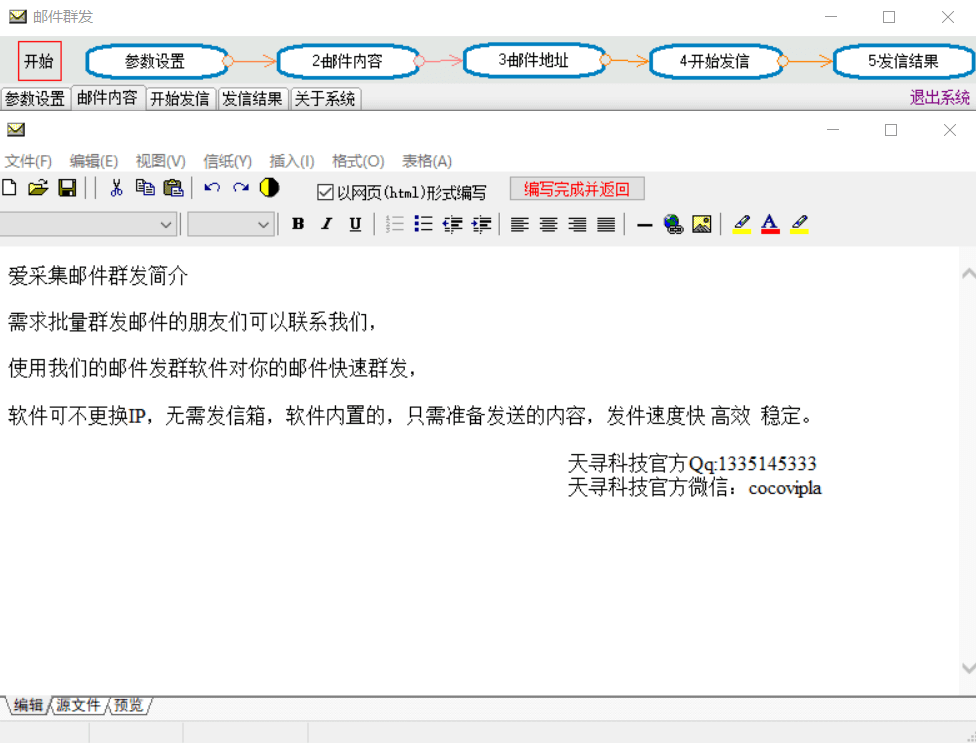
Task: Justify the text alignment
Action: click(x=606, y=223)
